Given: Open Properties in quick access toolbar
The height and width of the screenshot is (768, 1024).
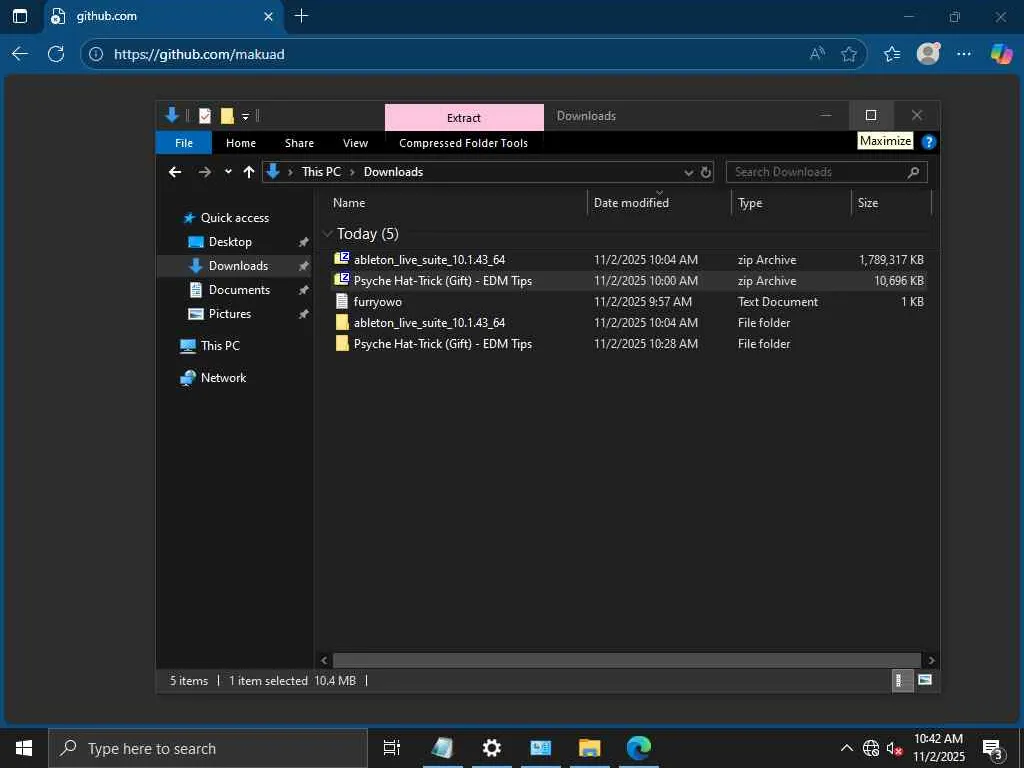Looking at the screenshot, I should coord(204,116).
